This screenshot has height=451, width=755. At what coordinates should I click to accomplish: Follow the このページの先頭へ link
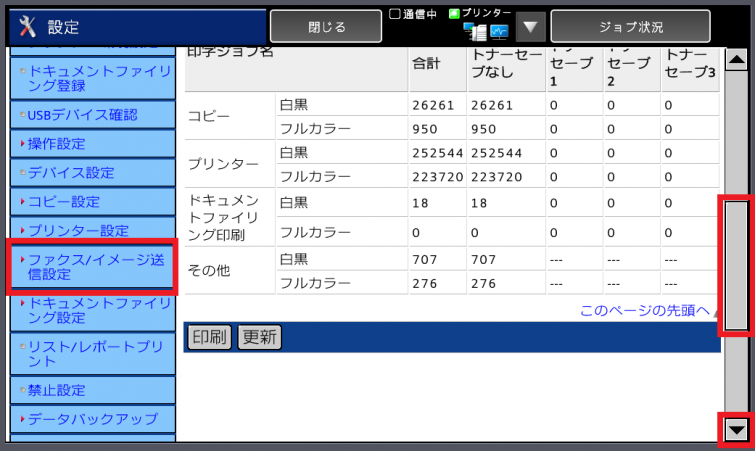[649, 310]
